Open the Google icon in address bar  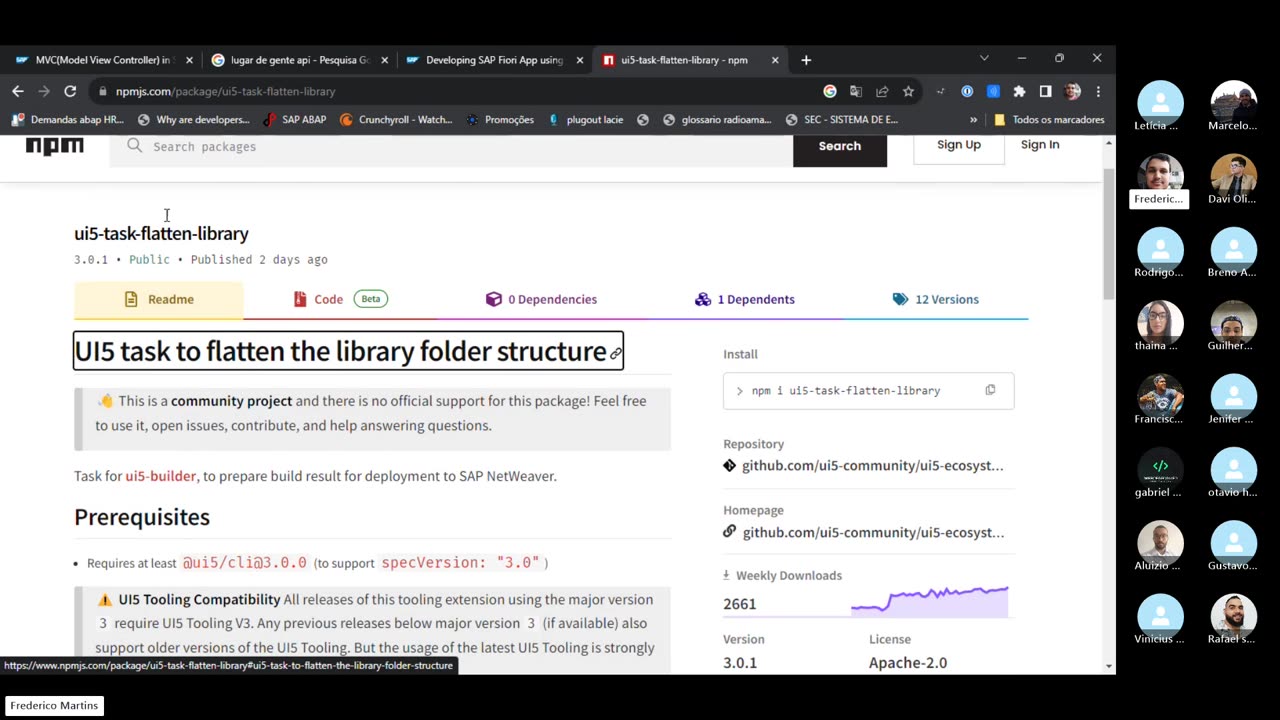(830, 91)
